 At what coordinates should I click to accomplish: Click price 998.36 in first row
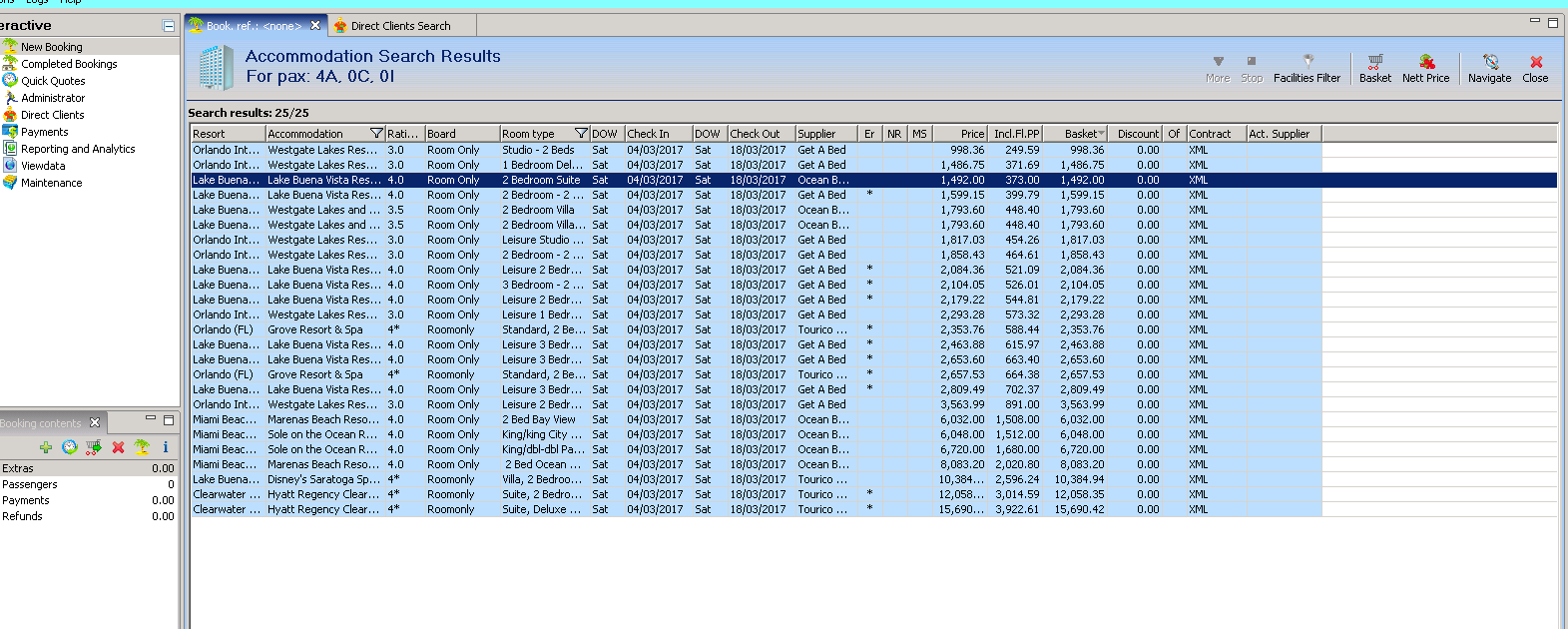[967, 150]
